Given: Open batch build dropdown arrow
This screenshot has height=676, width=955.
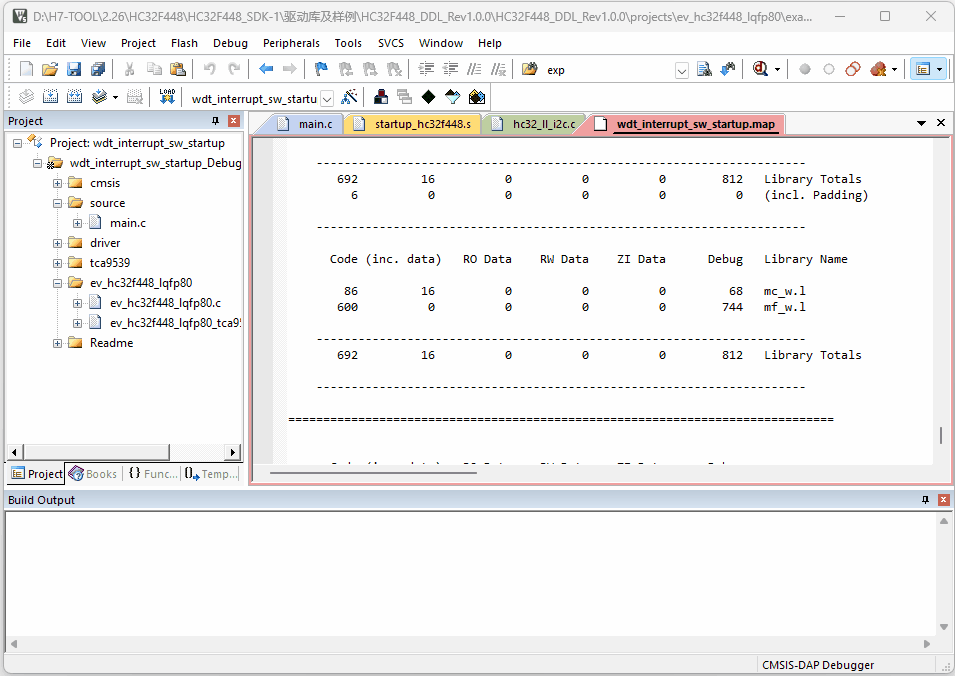Looking at the screenshot, I should tap(115, 97).
